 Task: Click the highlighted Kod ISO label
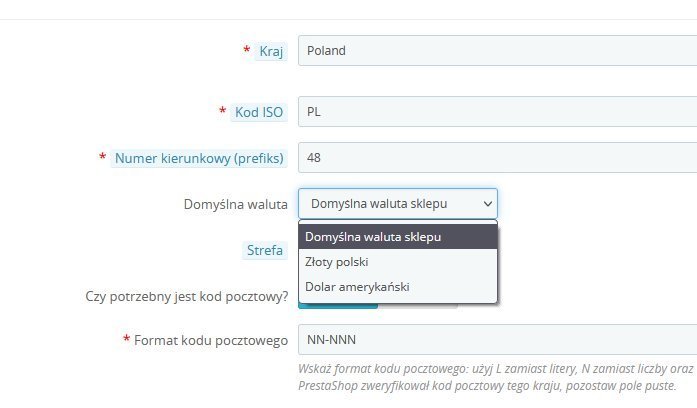[259, 112]
